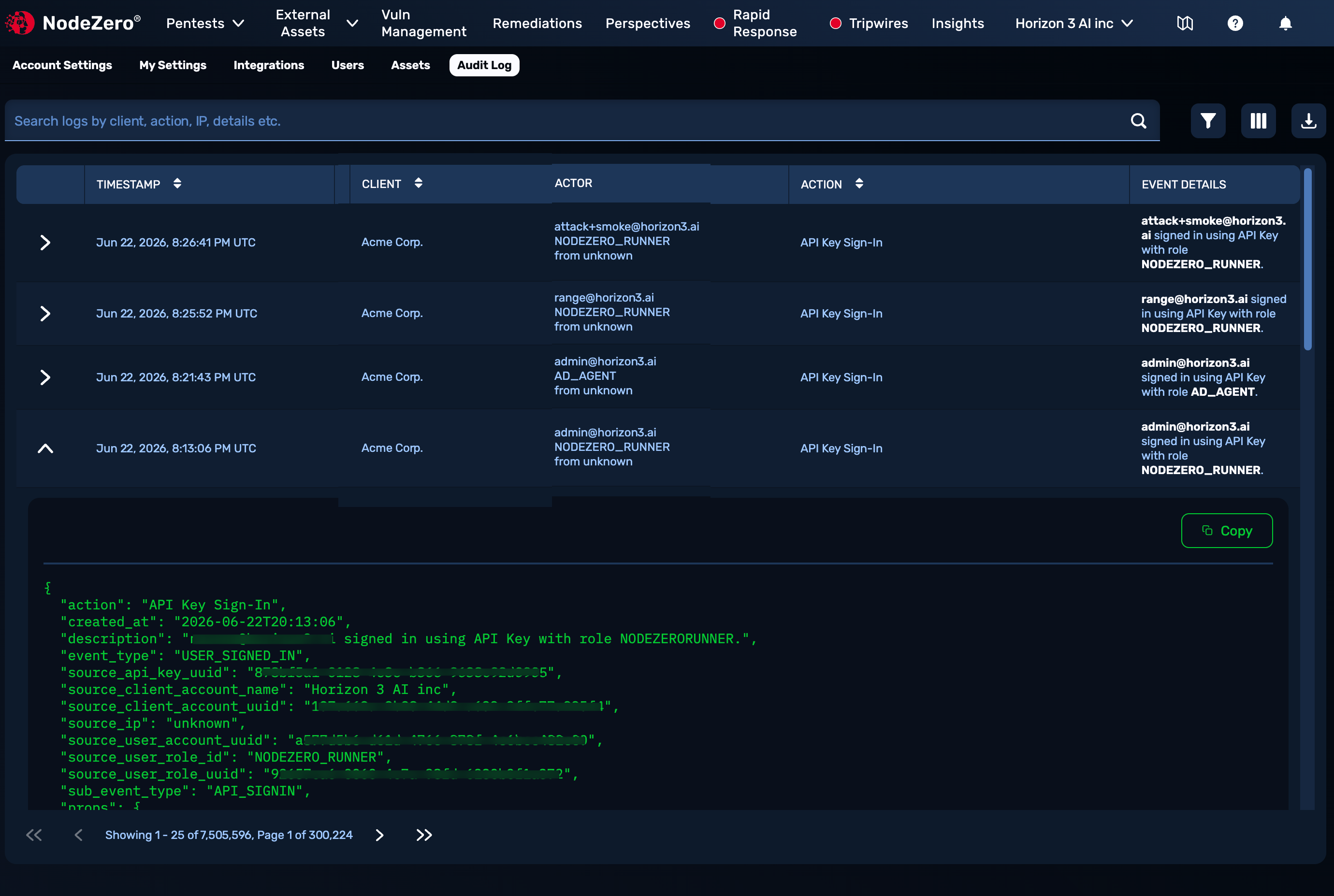The width and height of the screenshot is (1334, 896).
Task: Switch to My Settings tab
Action: tap(173, 65)
